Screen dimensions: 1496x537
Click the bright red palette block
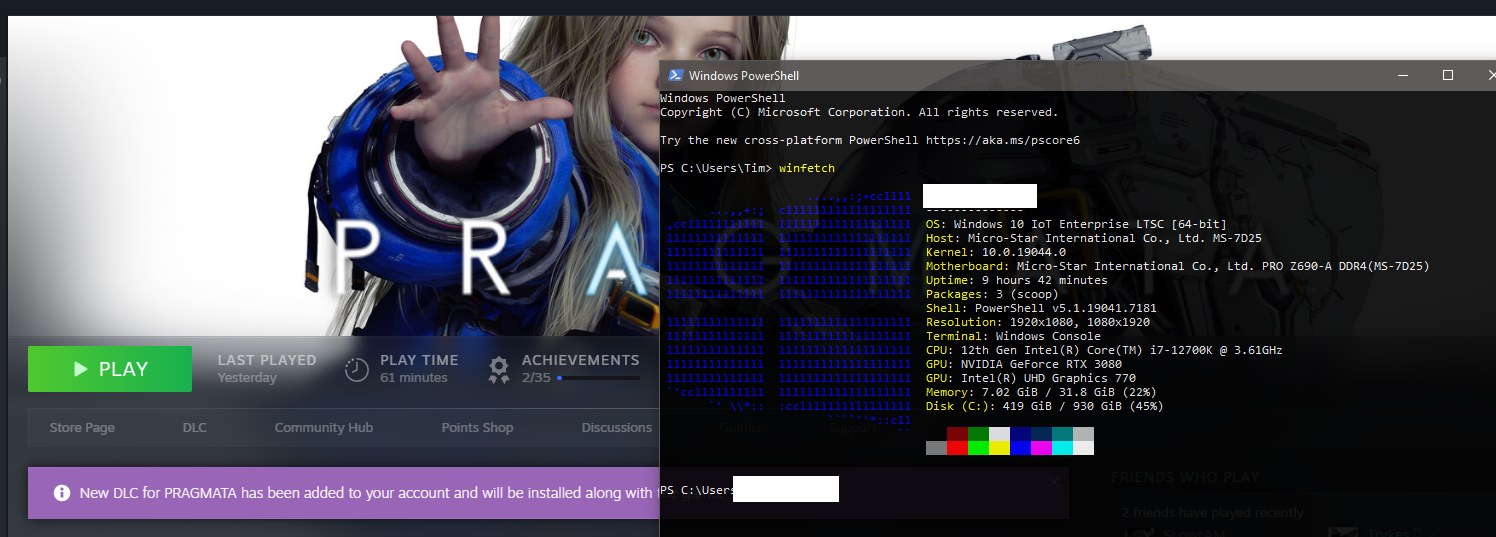957,448
